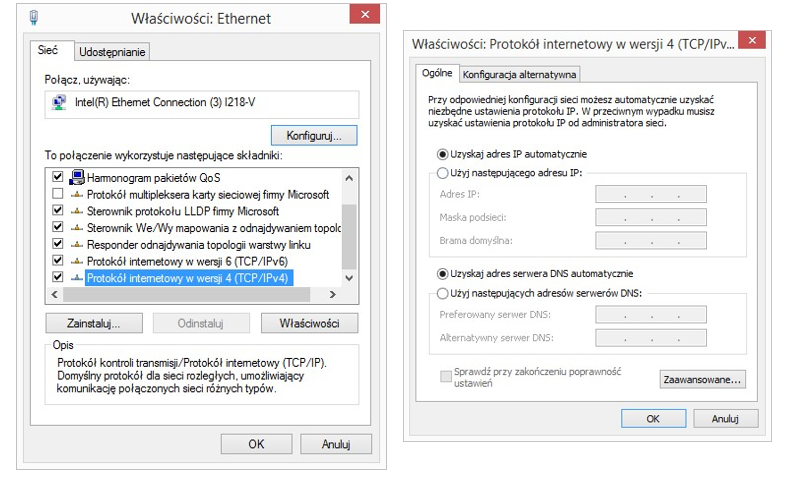Screen dimensions: 803x480
Task: Click the Intel Ethernet adapter icon
Action: 60,101
